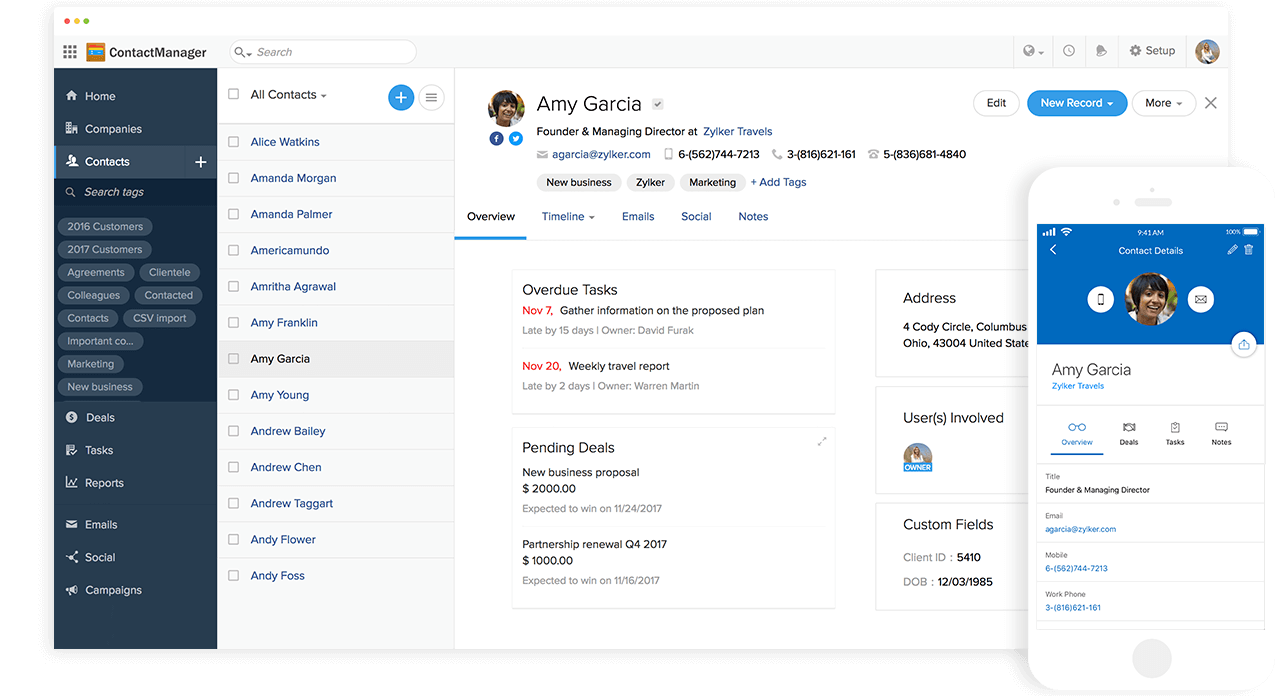Click the blue add contact plus button
Image resolution: width=1280 pixels, height=696 pixels.
pyautogui.click(x=401, y=97)
